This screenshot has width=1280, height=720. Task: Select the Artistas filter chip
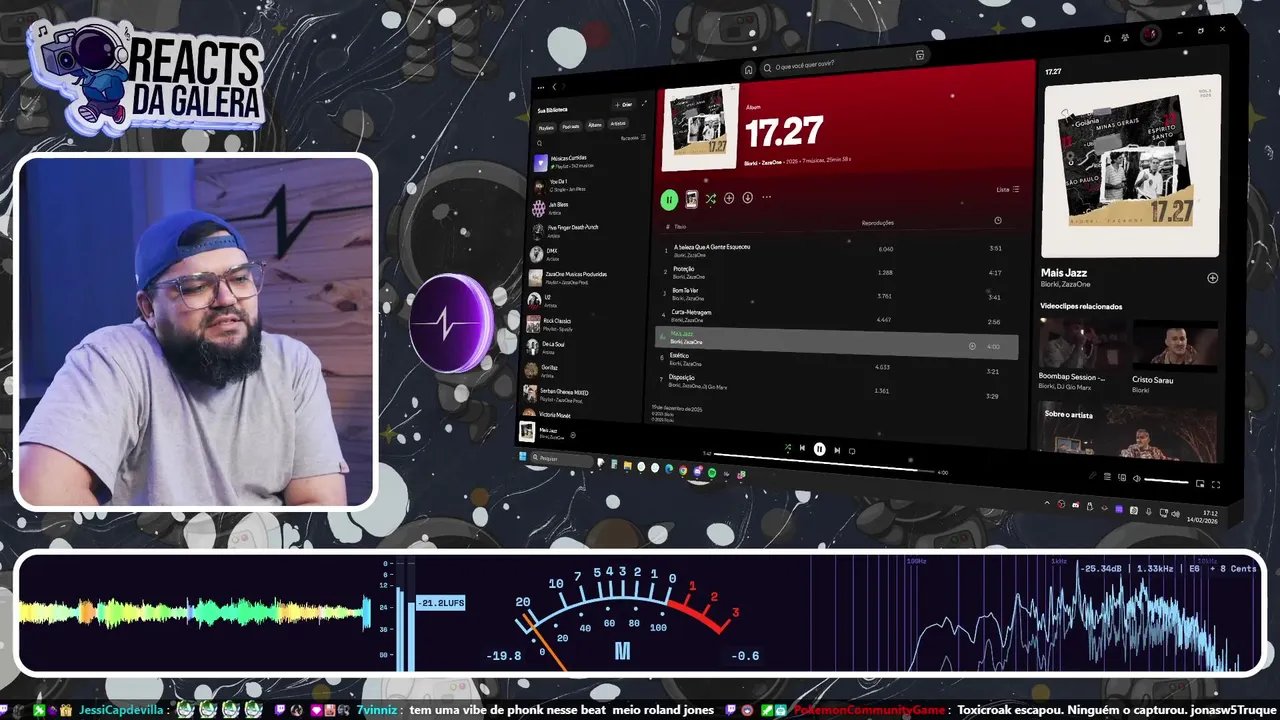[618, 124]
